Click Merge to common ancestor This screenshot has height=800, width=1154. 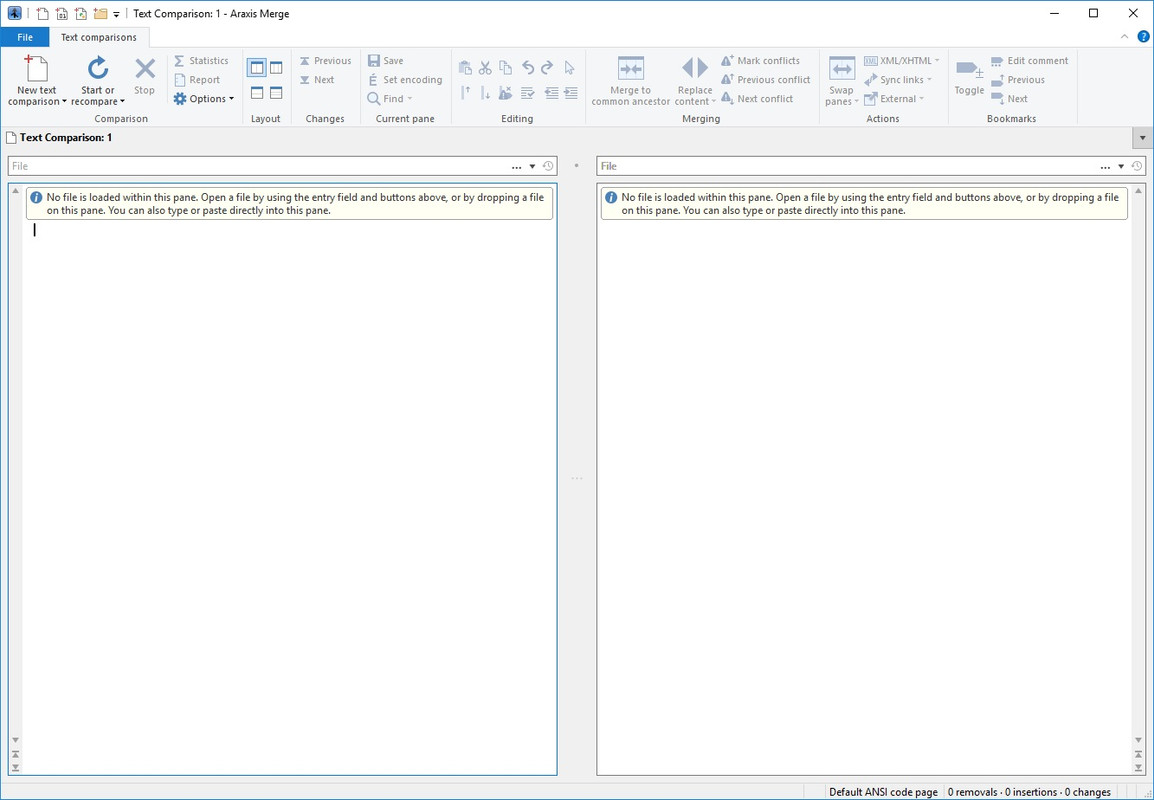pos(631,80)
